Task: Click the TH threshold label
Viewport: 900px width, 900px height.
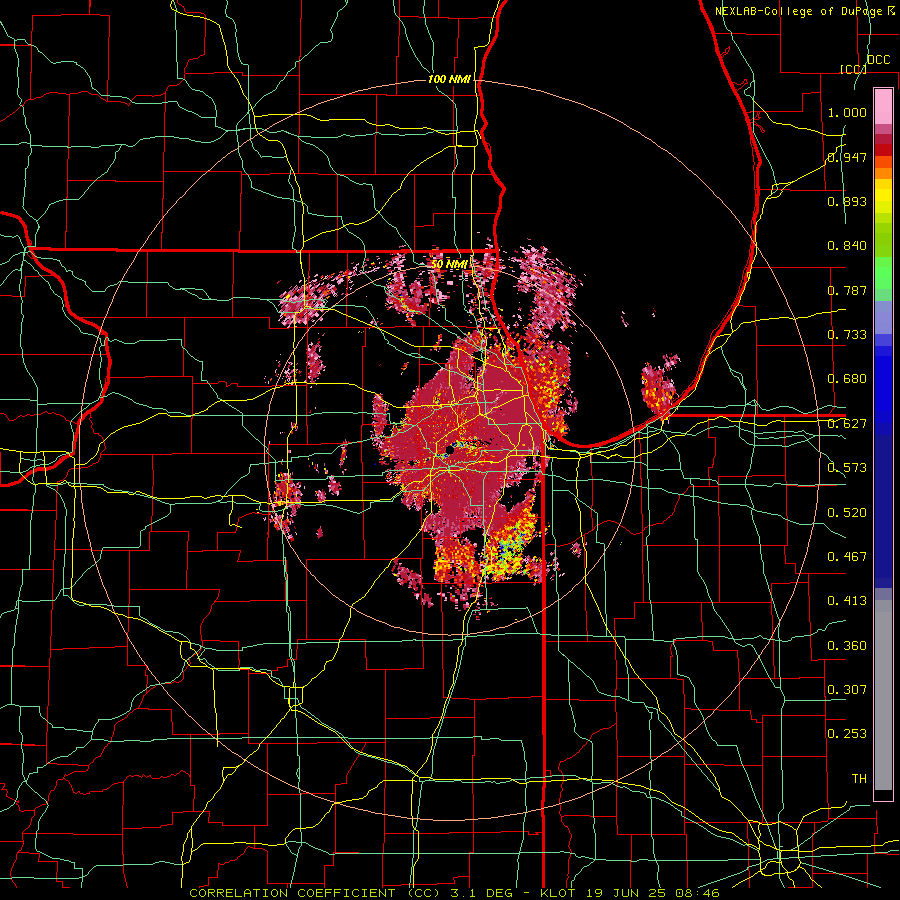Action: (x=859, y=779)
